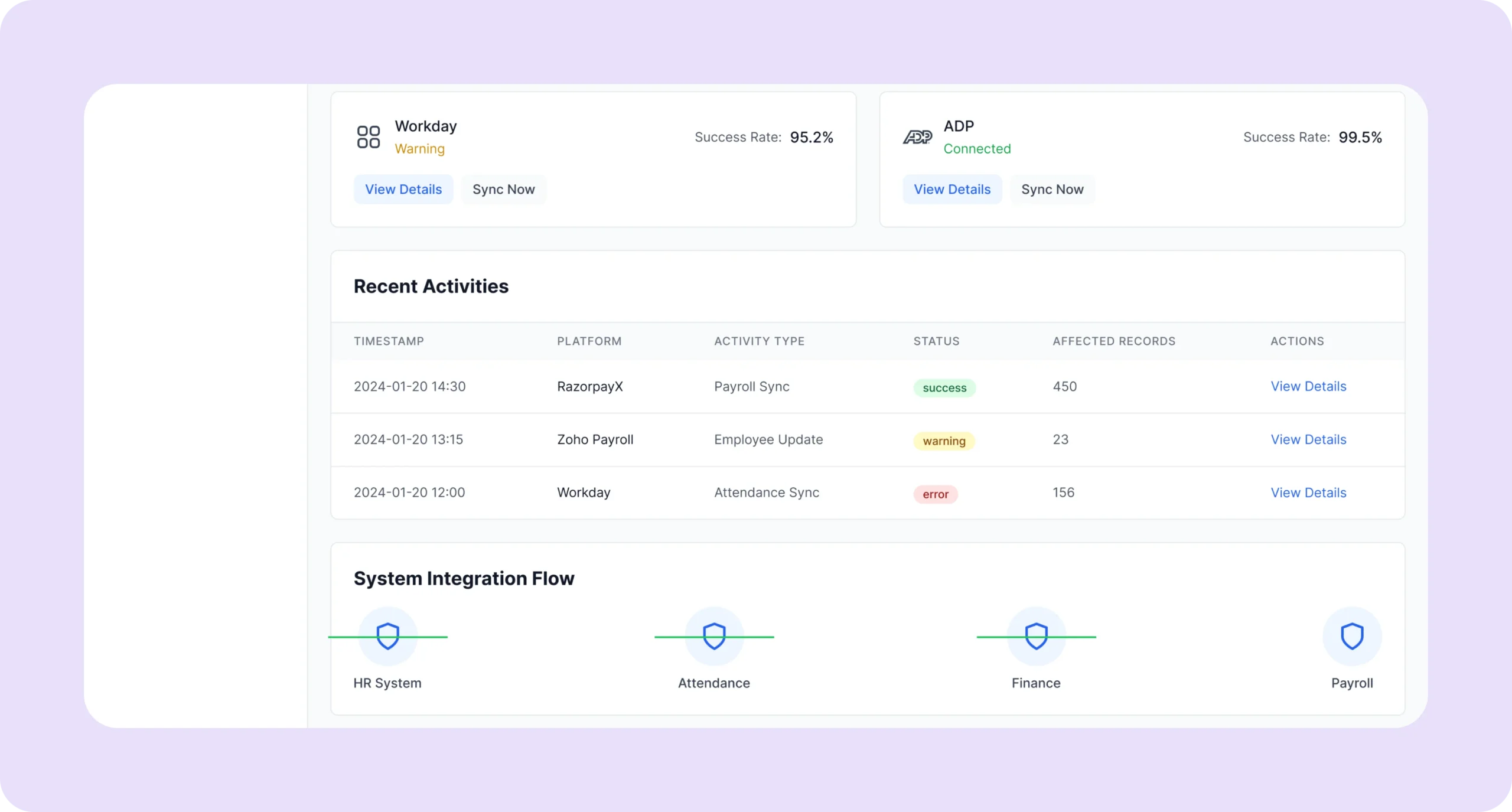Click the Attendance shield icon

pyautogui.click(x=714, y=636)
